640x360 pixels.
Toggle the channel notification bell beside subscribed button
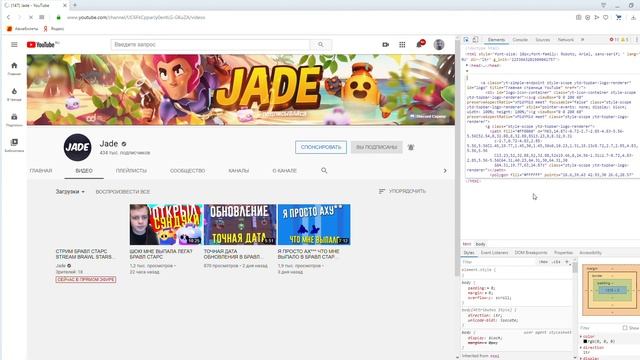point(411,147)
